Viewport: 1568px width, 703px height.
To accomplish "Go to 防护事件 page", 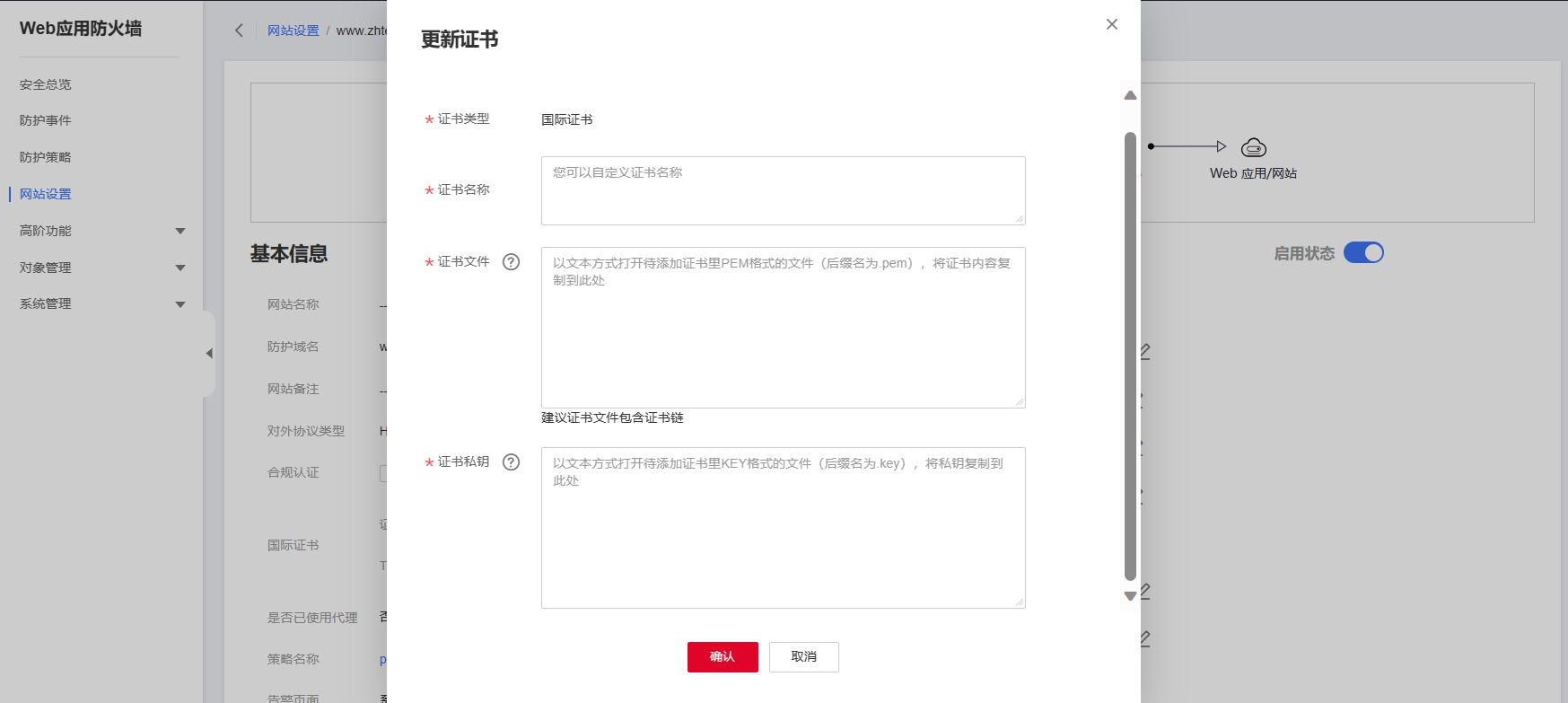I will (x=46, y=120).
